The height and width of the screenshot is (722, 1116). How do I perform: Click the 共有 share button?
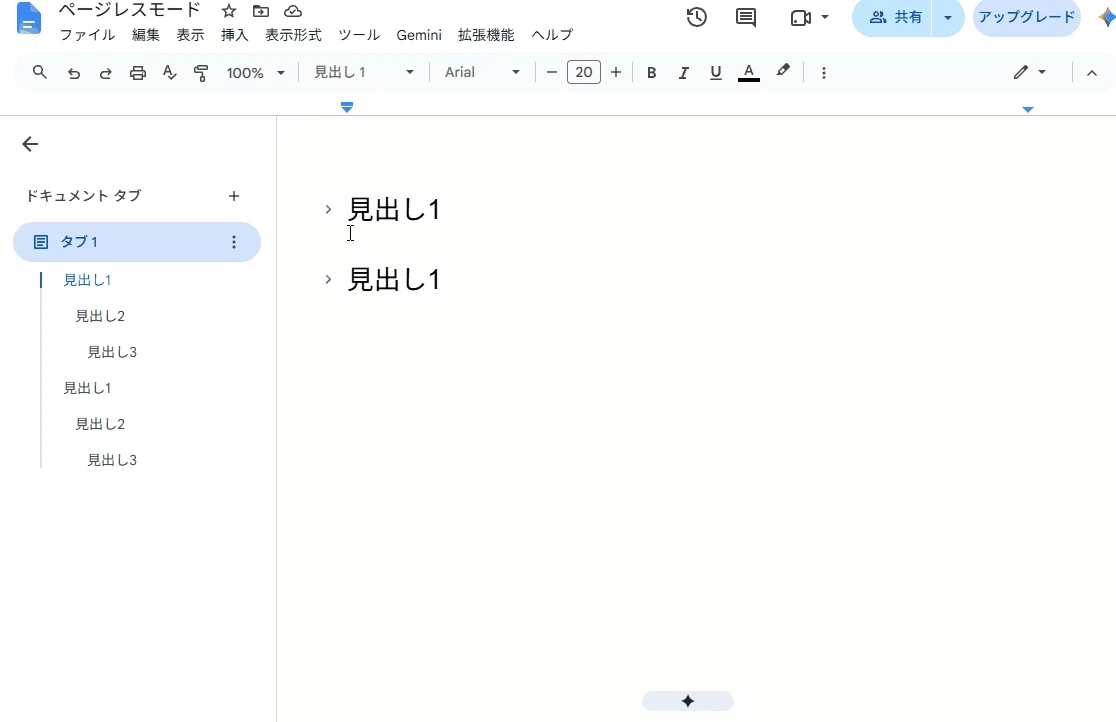point(894,17)
